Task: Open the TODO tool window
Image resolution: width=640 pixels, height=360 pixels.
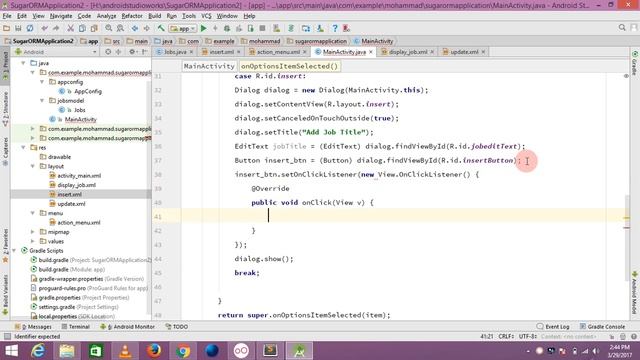Action: [x=177, y=327]
